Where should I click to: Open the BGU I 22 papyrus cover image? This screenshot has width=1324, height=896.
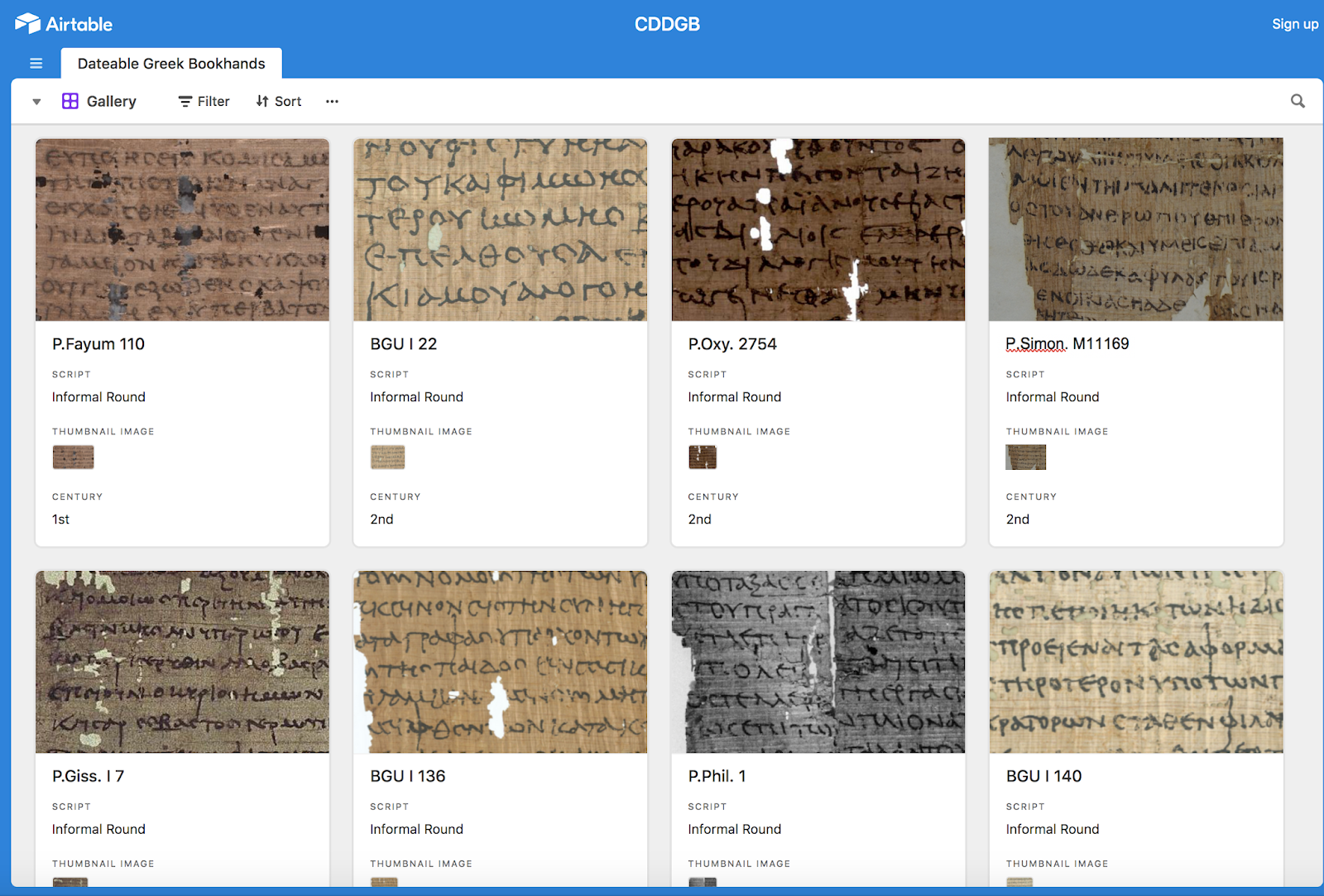point(500,229)
